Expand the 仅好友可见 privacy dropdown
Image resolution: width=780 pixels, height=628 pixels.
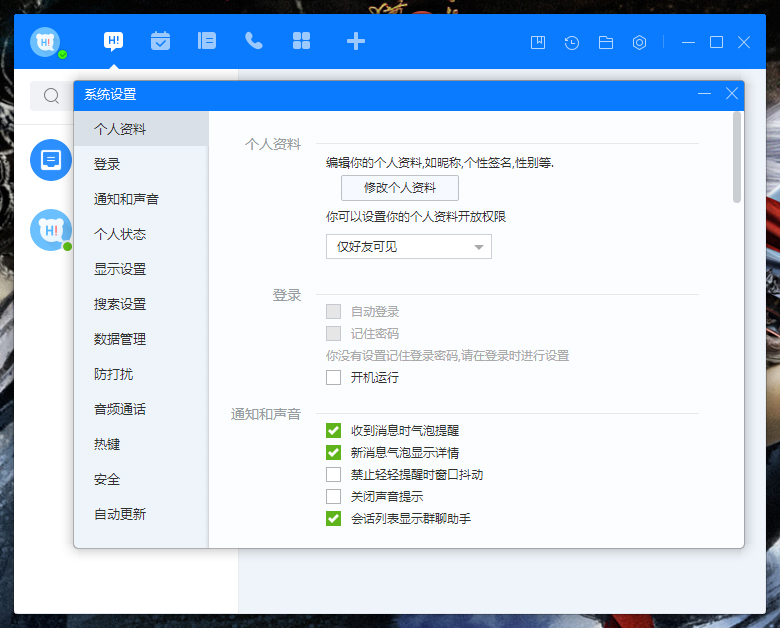click(408, 246)
